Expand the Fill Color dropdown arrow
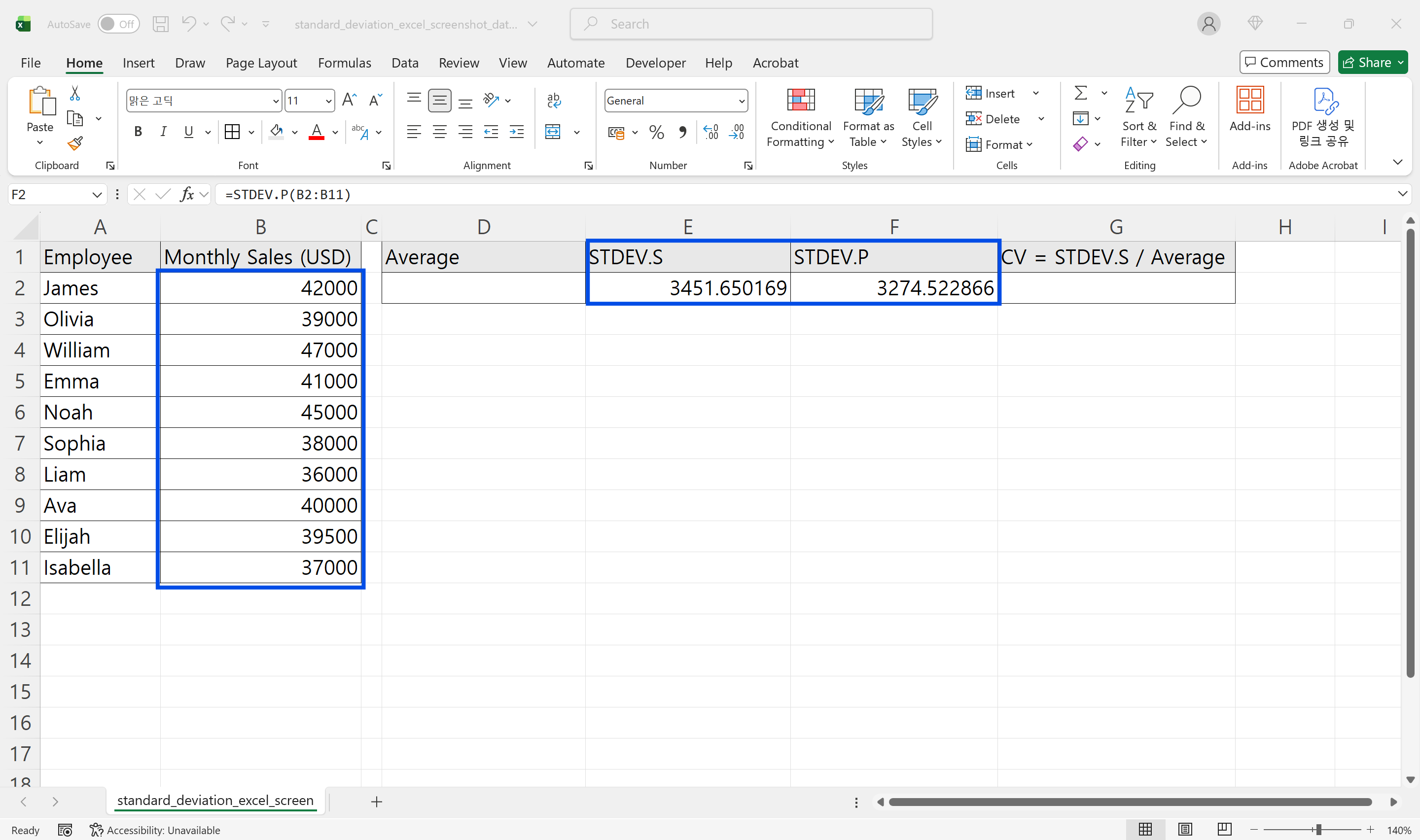Screen dimensions: 1420x840 pyautogui.click(x=294, y=132)
